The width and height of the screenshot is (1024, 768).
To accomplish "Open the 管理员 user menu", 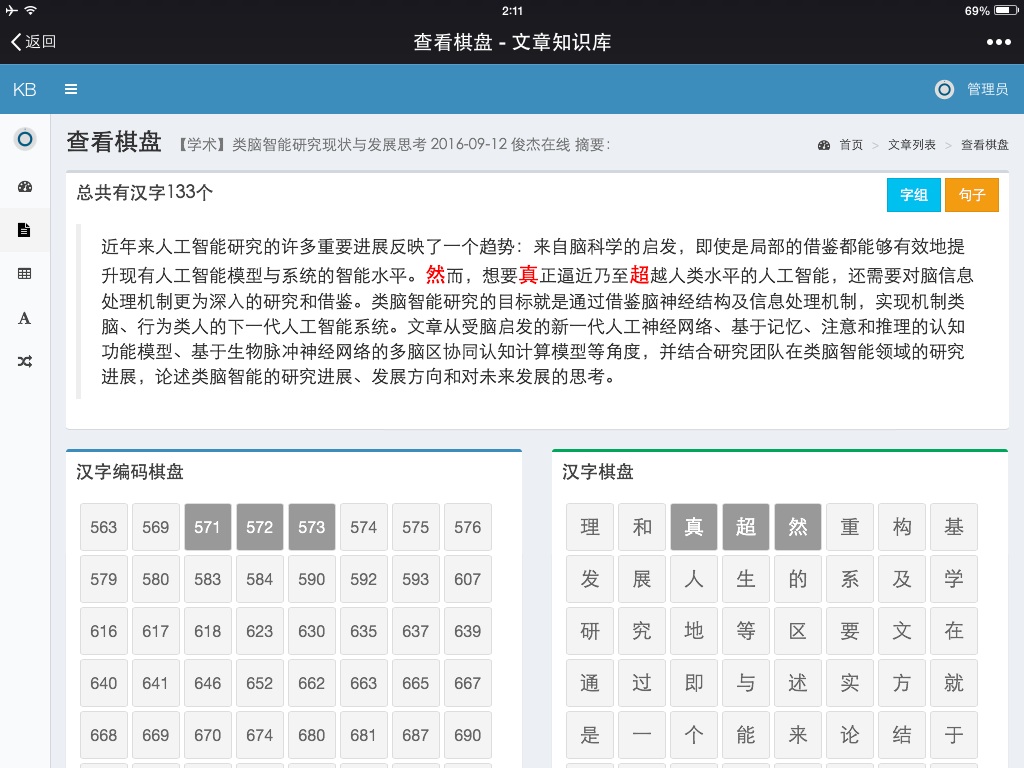I will (987, 89).
